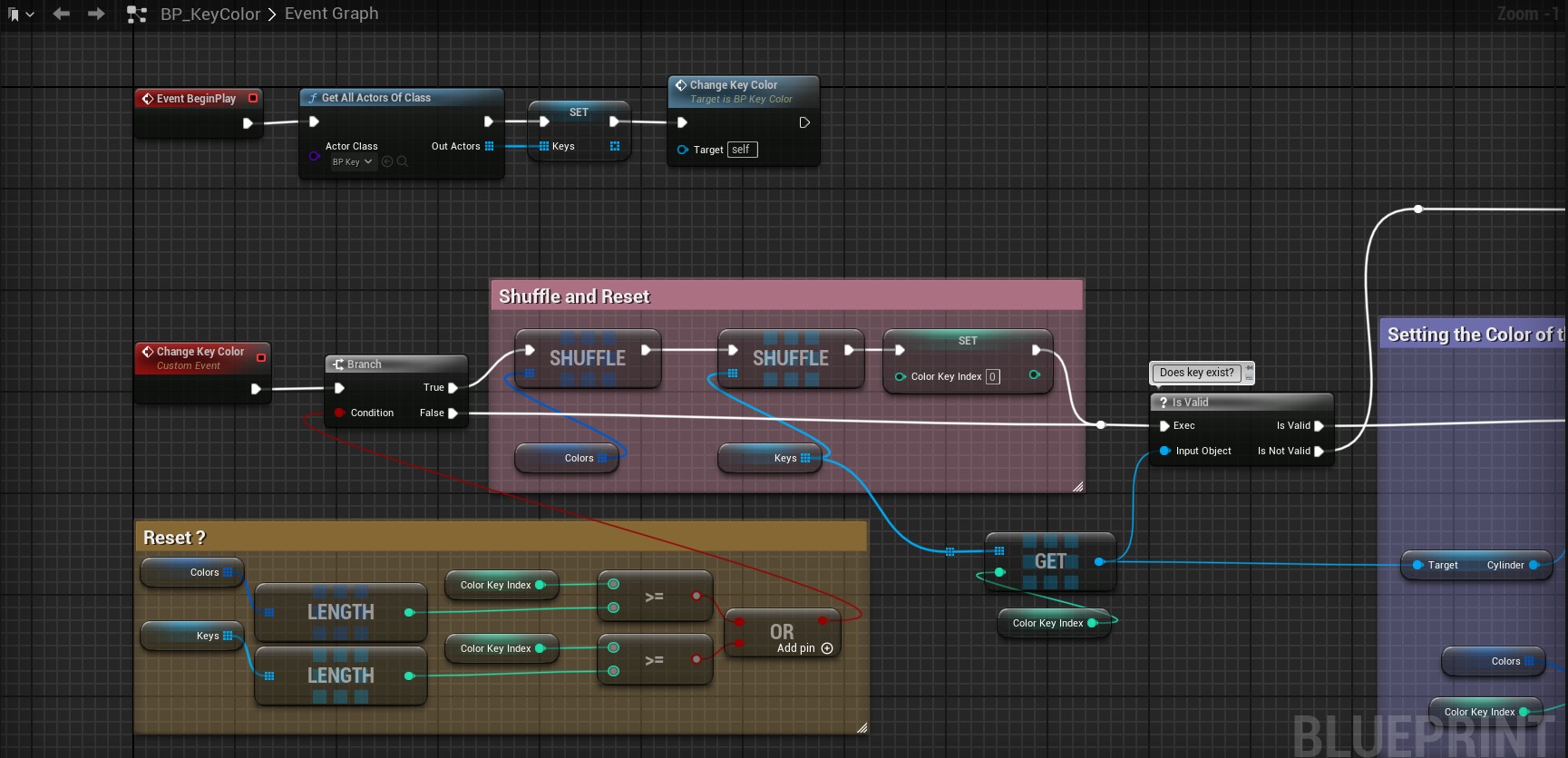1568x758 pixels.
Task: Click the Event BeginPlay delegate pin
Action: coord(253,98)
